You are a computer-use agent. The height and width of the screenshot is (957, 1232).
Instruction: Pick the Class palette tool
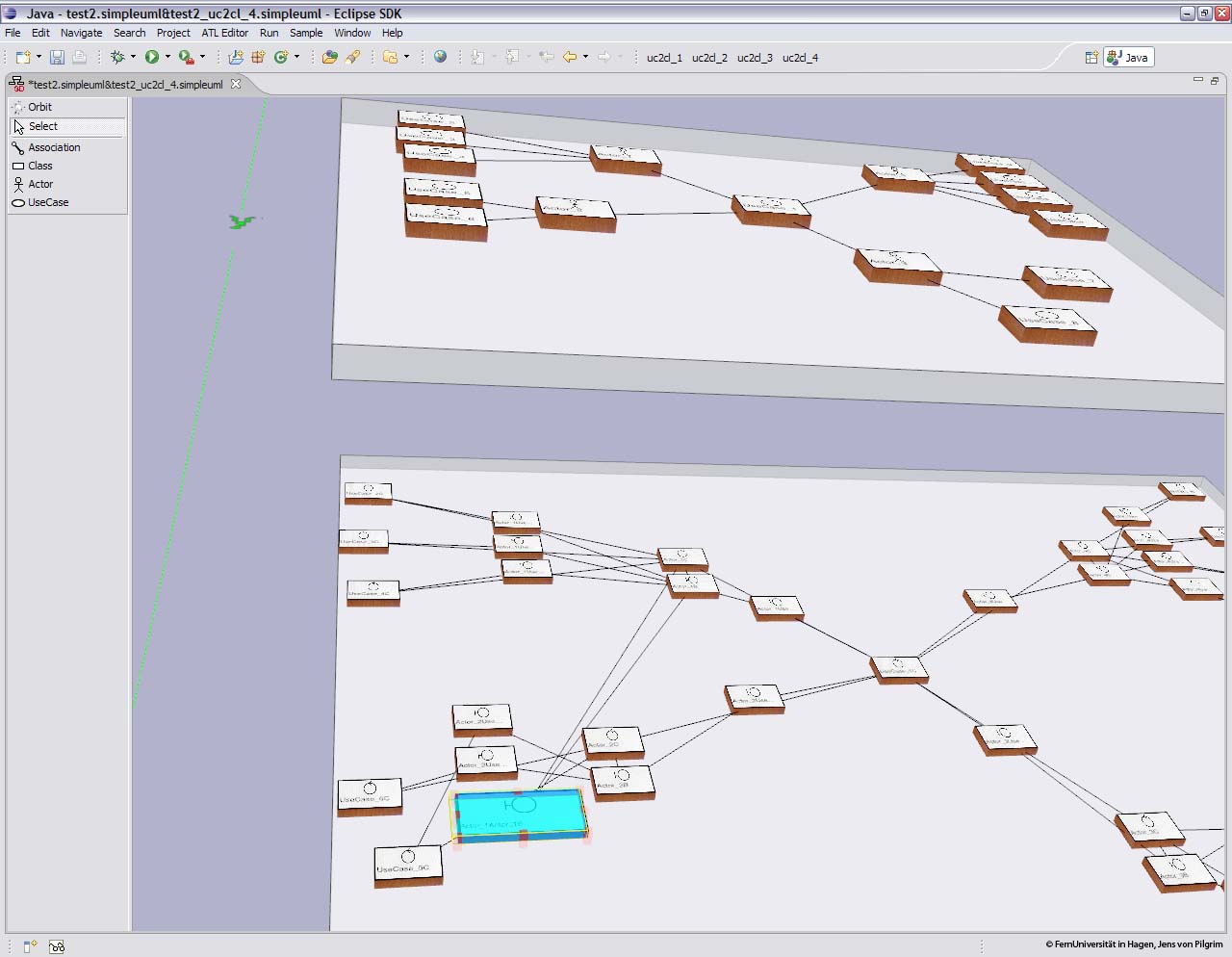67,166
